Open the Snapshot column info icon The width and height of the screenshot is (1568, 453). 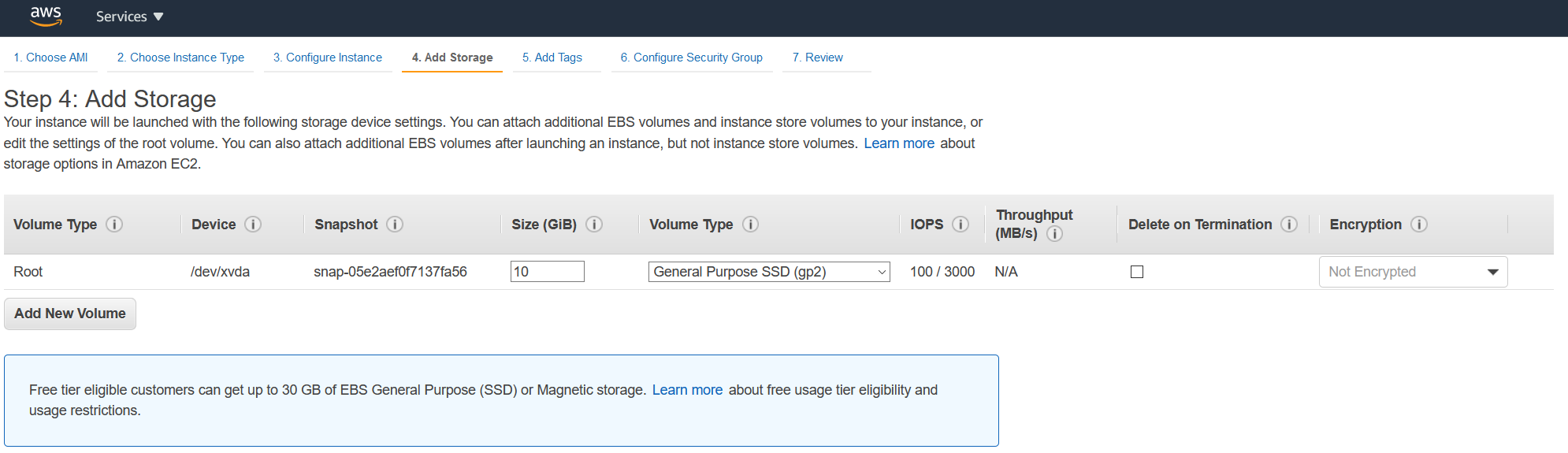point(395,225)
